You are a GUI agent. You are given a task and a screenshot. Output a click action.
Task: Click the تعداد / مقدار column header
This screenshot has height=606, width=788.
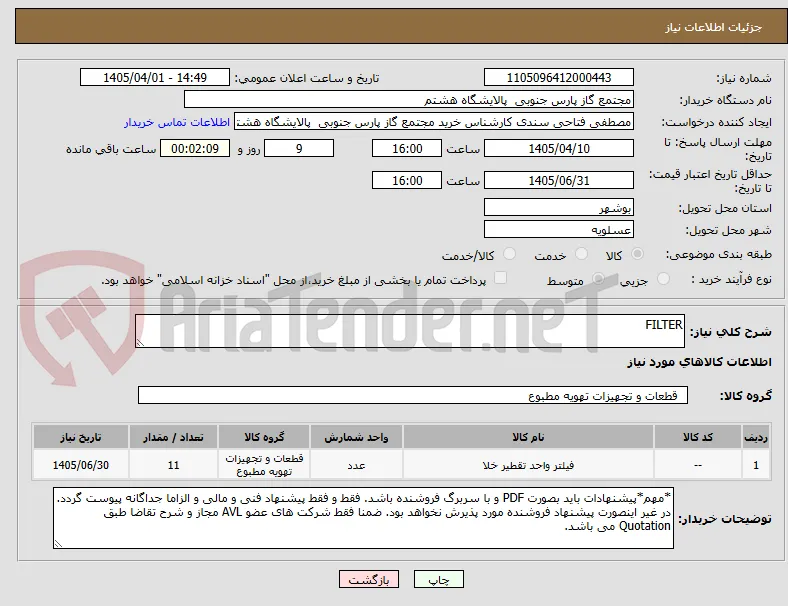coord(173,437)
